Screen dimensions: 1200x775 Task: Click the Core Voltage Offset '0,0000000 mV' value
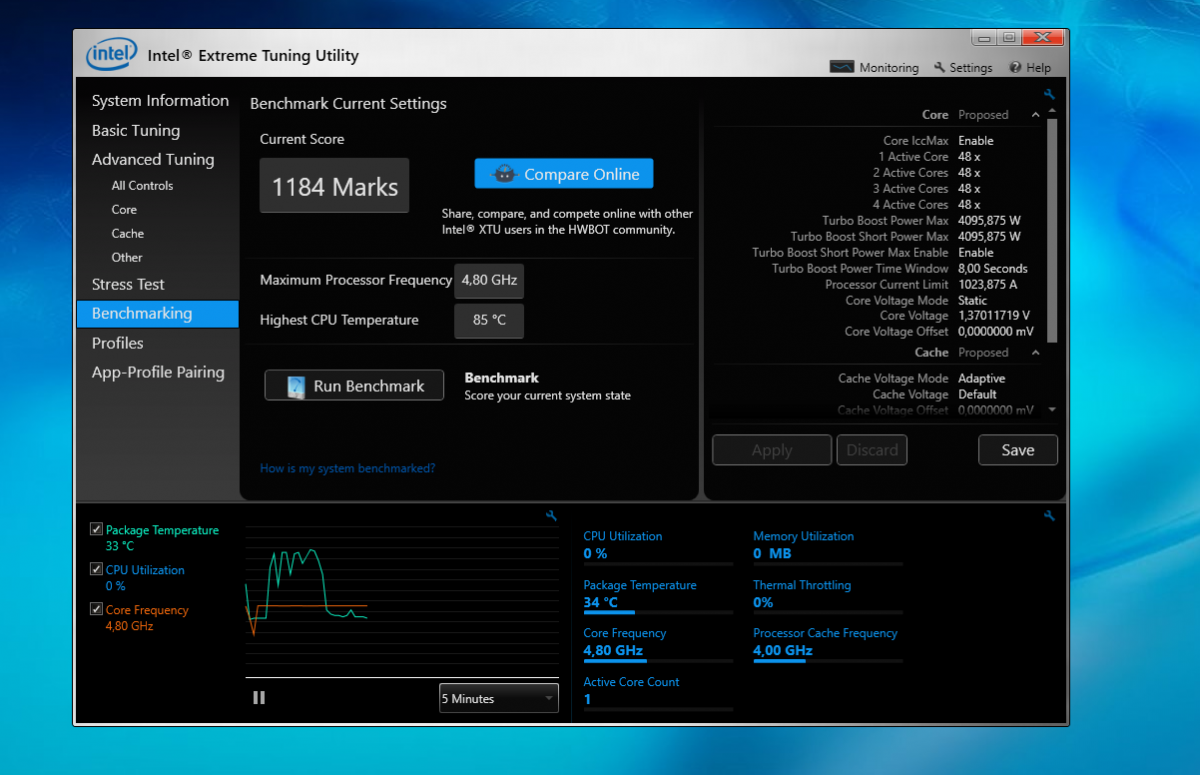click(996, 332)
